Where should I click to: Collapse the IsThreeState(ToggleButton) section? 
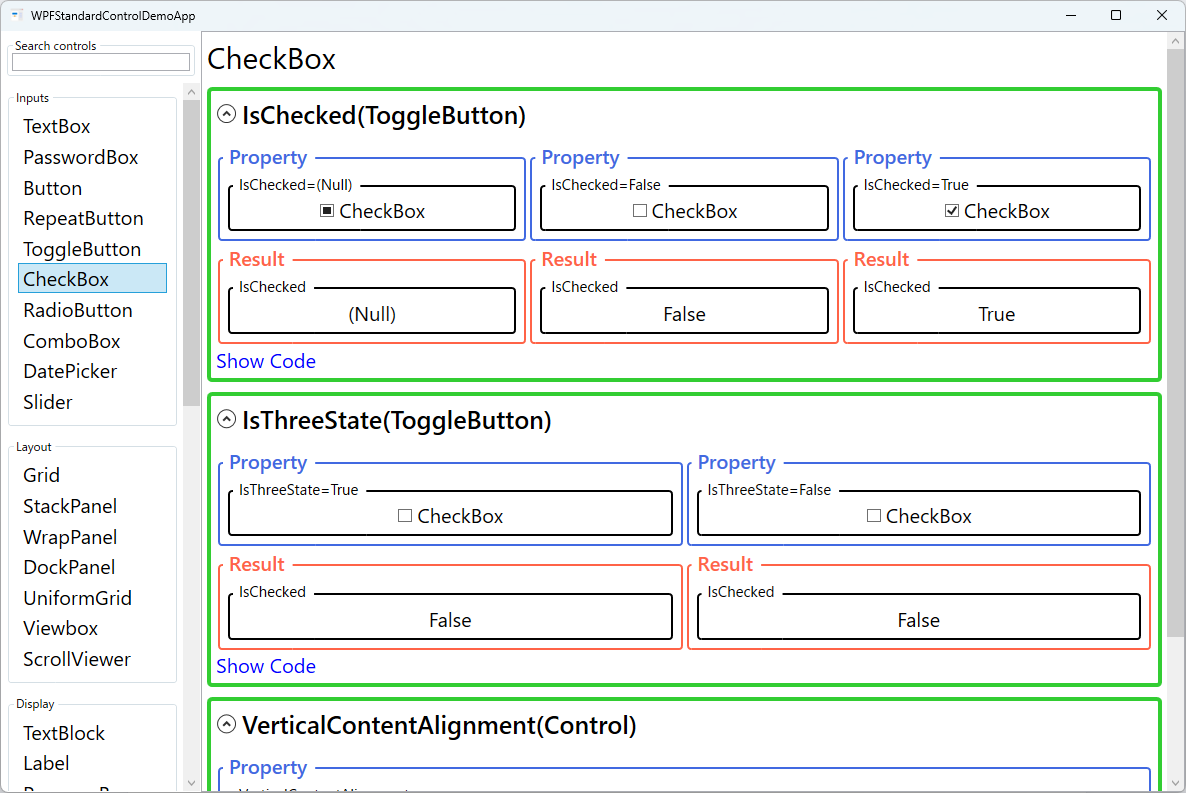[x=226, y=419]
